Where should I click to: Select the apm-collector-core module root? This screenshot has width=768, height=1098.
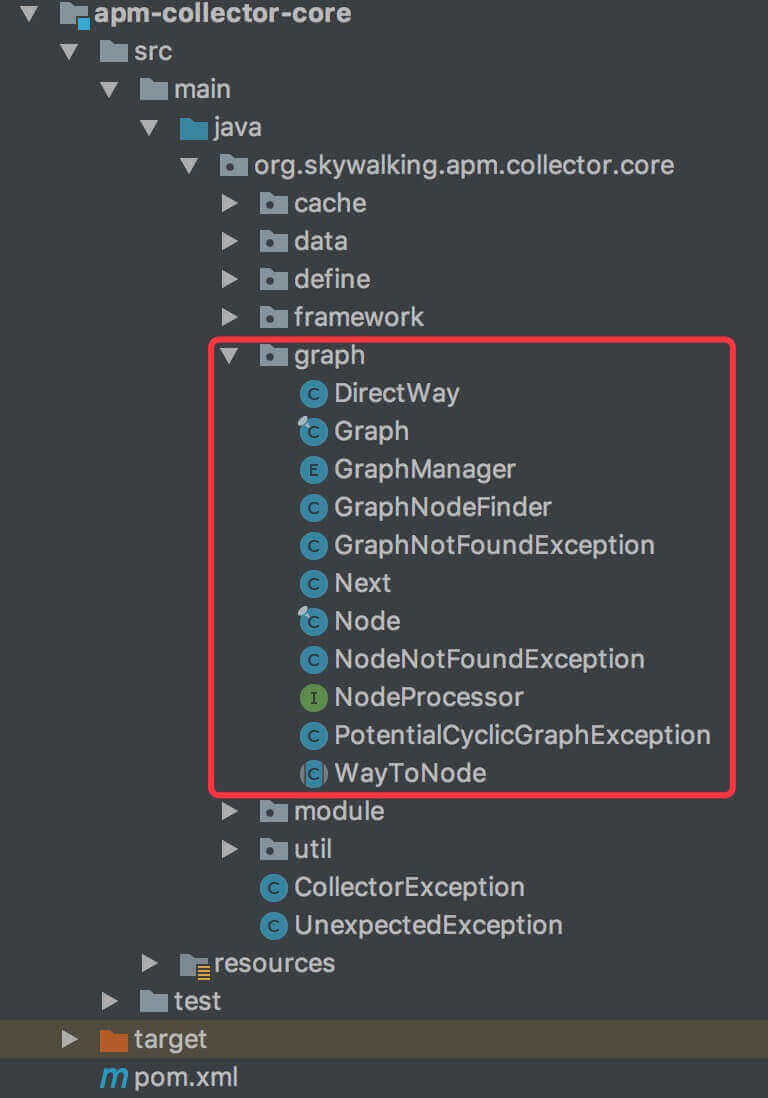(x=222, y=13)
